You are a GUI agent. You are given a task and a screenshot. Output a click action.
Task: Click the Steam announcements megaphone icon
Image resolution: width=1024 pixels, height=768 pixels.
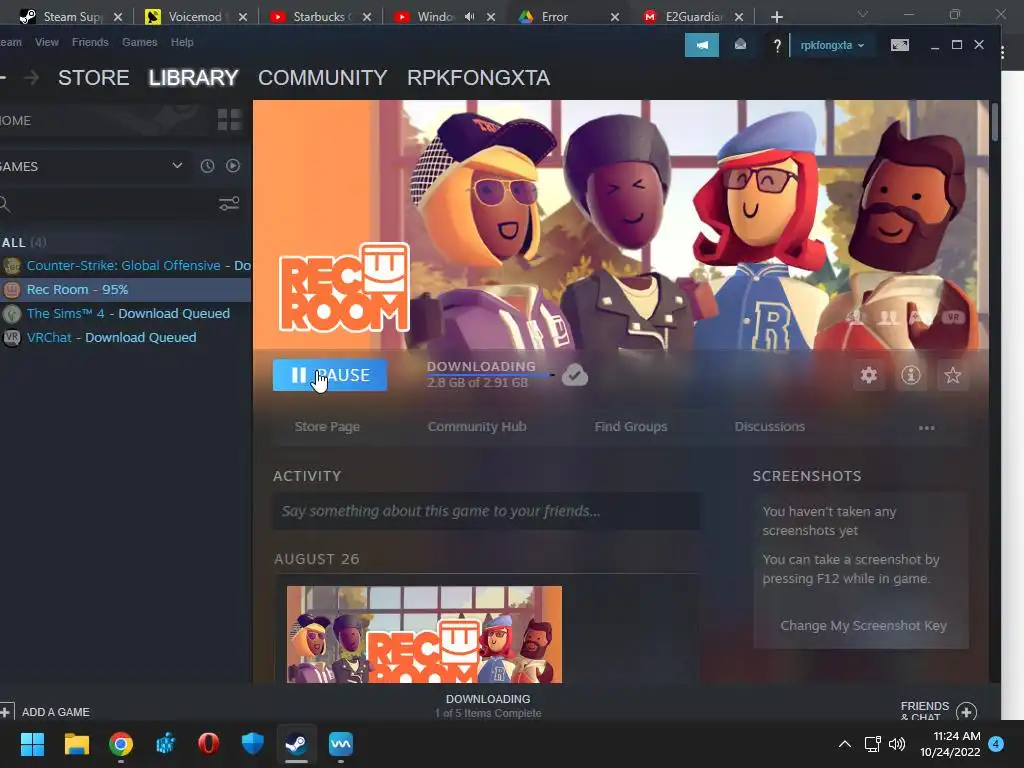point(701,45)
